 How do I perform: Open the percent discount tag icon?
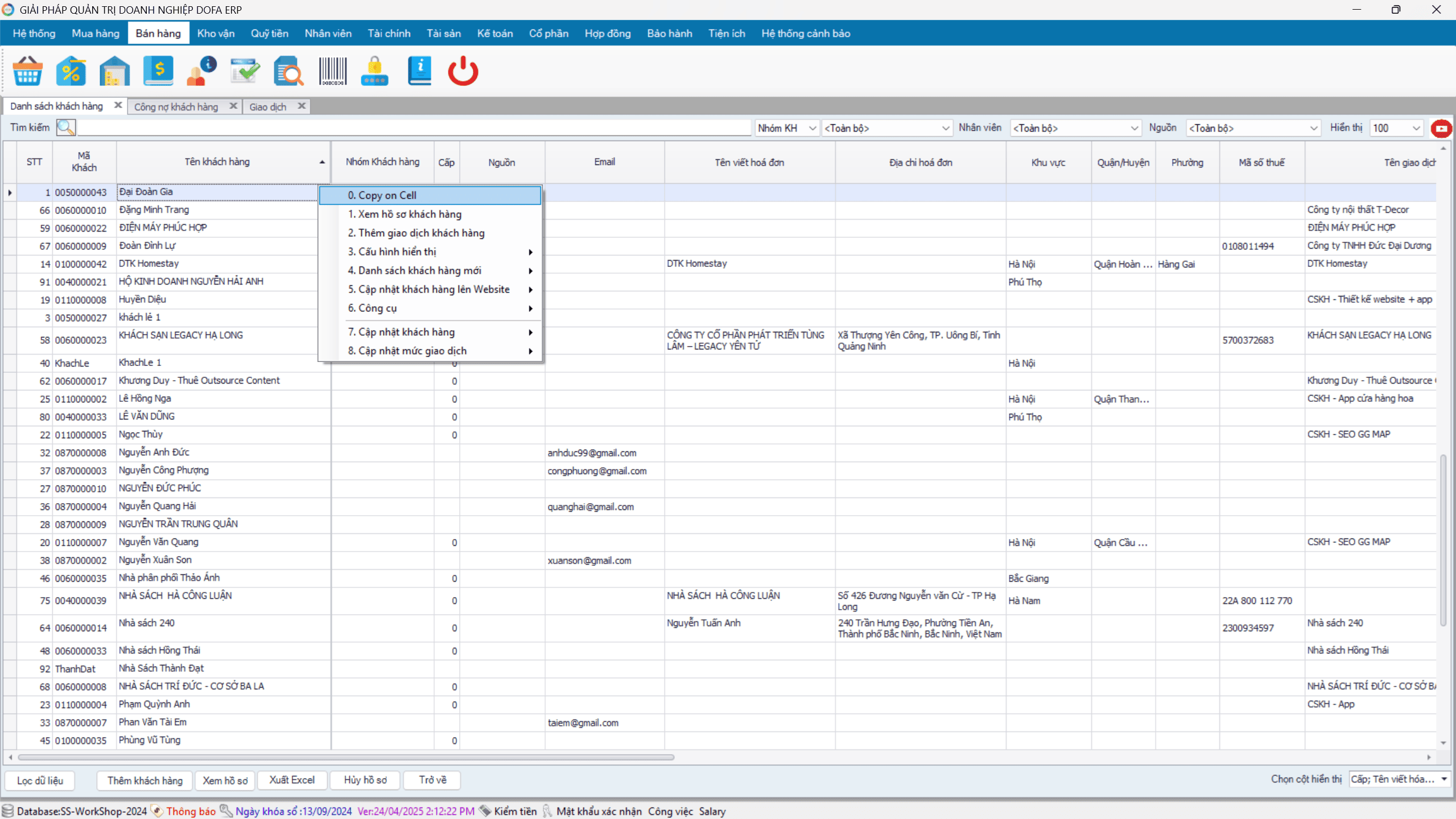[x=71, y=71]
